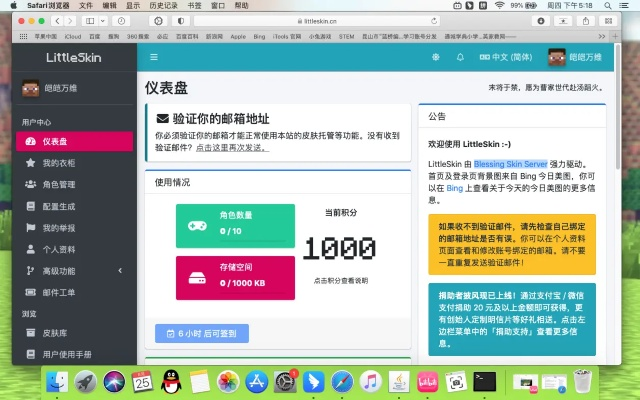This screenshot has width=640, height=400.
Task: Click the sidebar user avatar image
Action: [31, 88]
